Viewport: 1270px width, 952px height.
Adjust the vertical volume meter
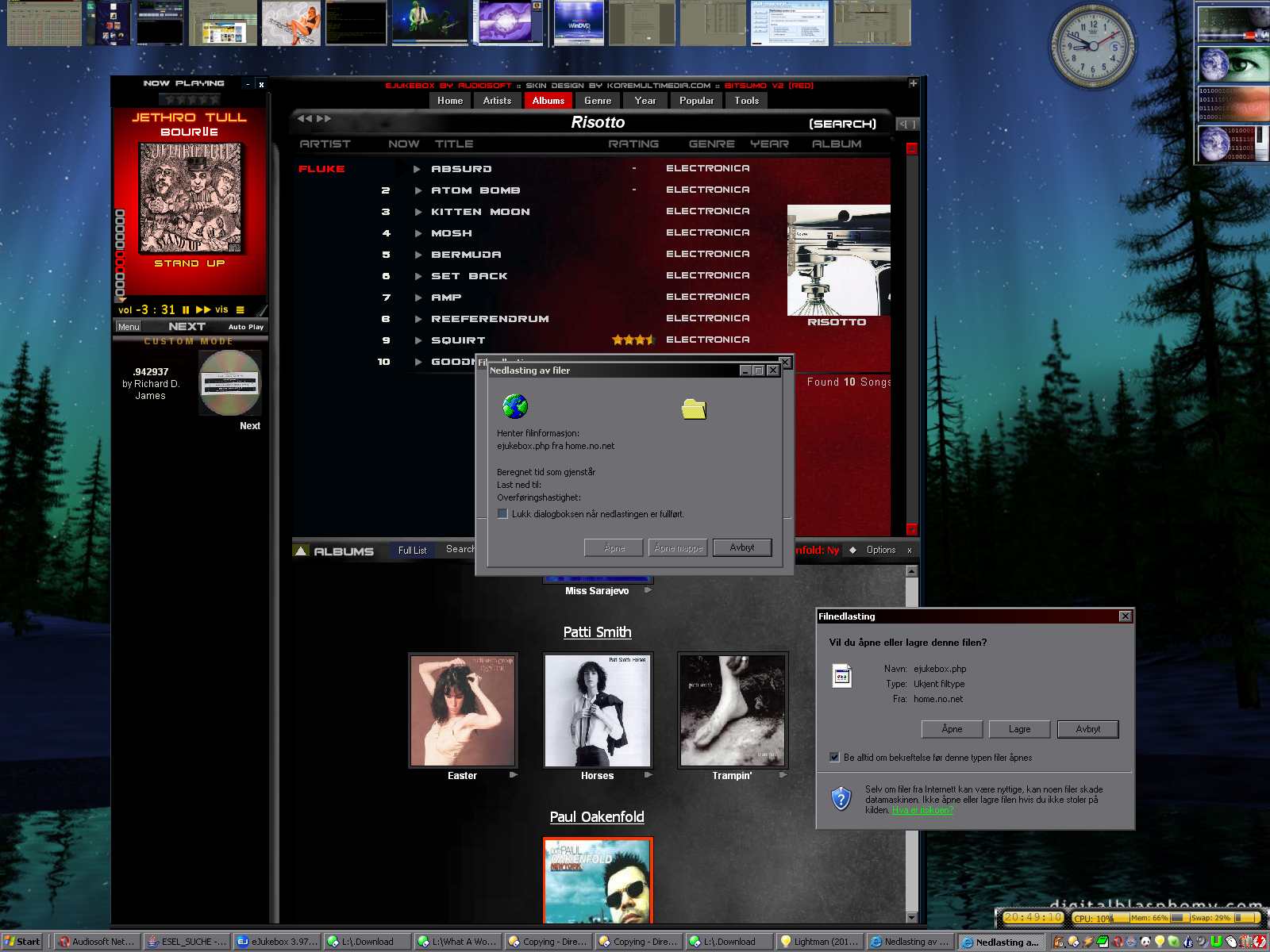click(x=121, y=255)
